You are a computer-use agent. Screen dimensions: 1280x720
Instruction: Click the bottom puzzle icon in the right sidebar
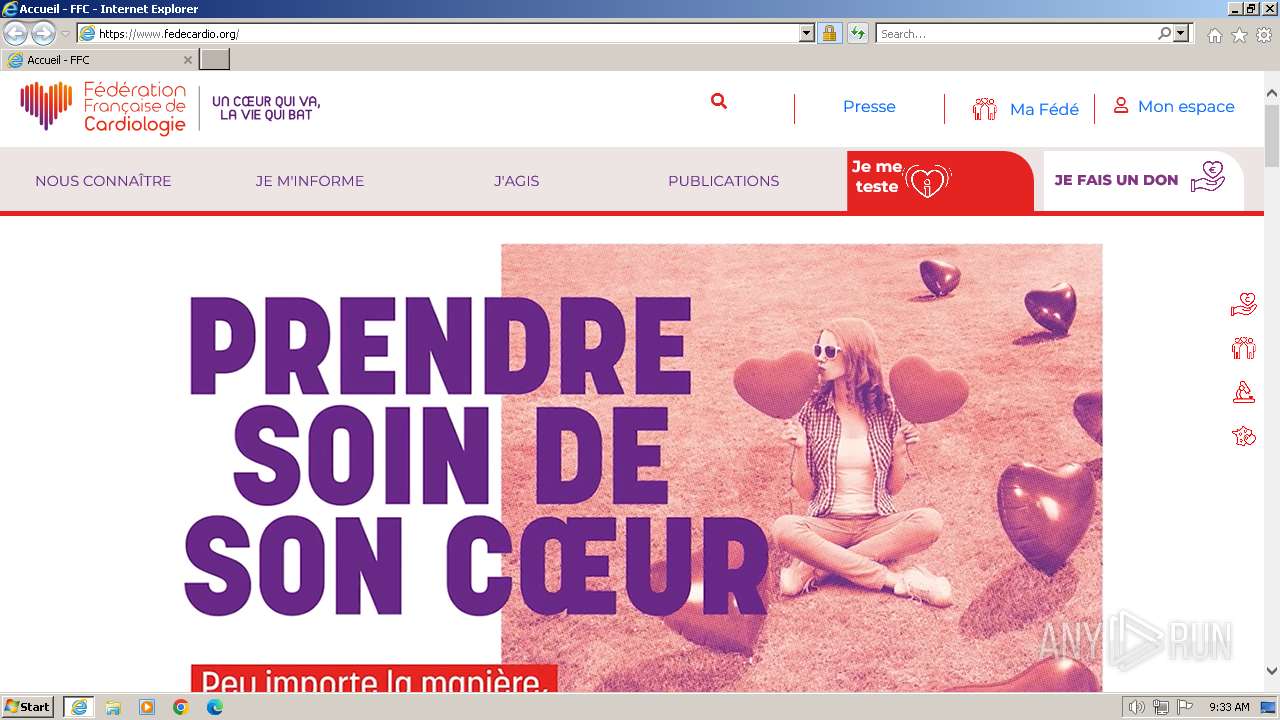pos(1243,435)
